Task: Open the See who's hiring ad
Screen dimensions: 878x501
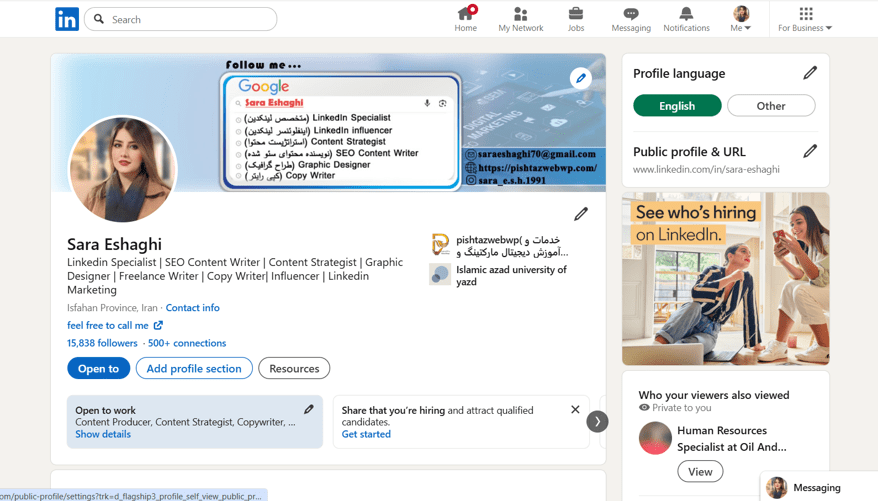Action: tap(725, 279)
